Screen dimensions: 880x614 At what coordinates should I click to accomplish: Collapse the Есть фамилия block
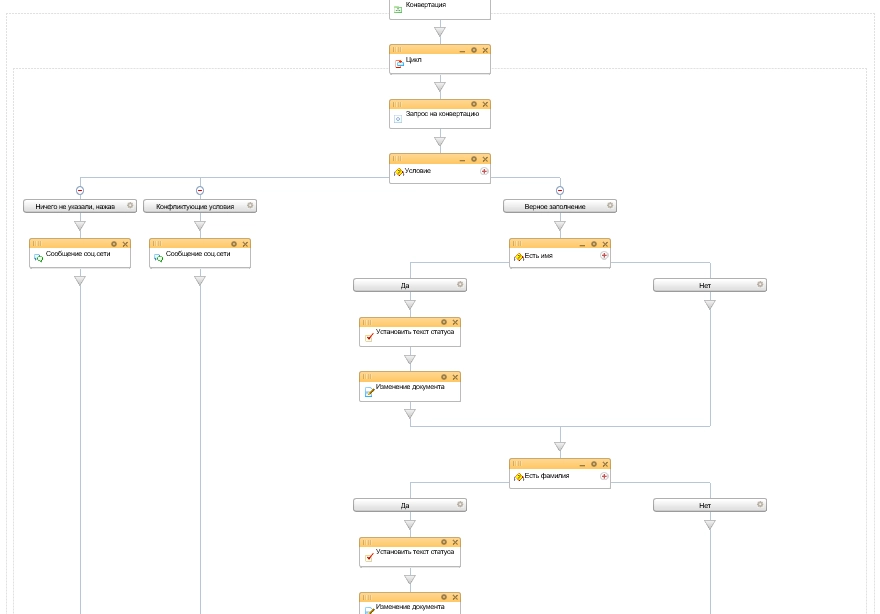tap(582, 464)
